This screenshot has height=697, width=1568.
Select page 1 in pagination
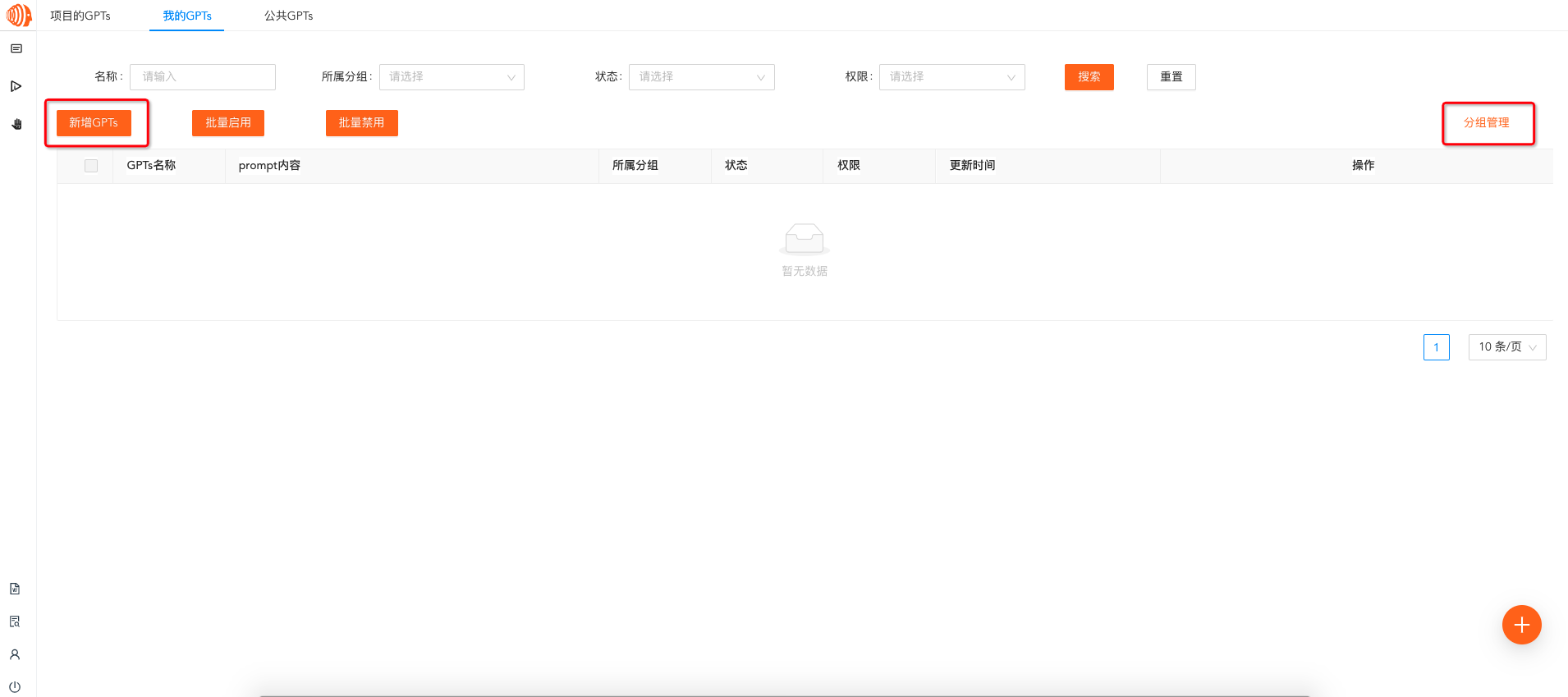click(1437, 347)
